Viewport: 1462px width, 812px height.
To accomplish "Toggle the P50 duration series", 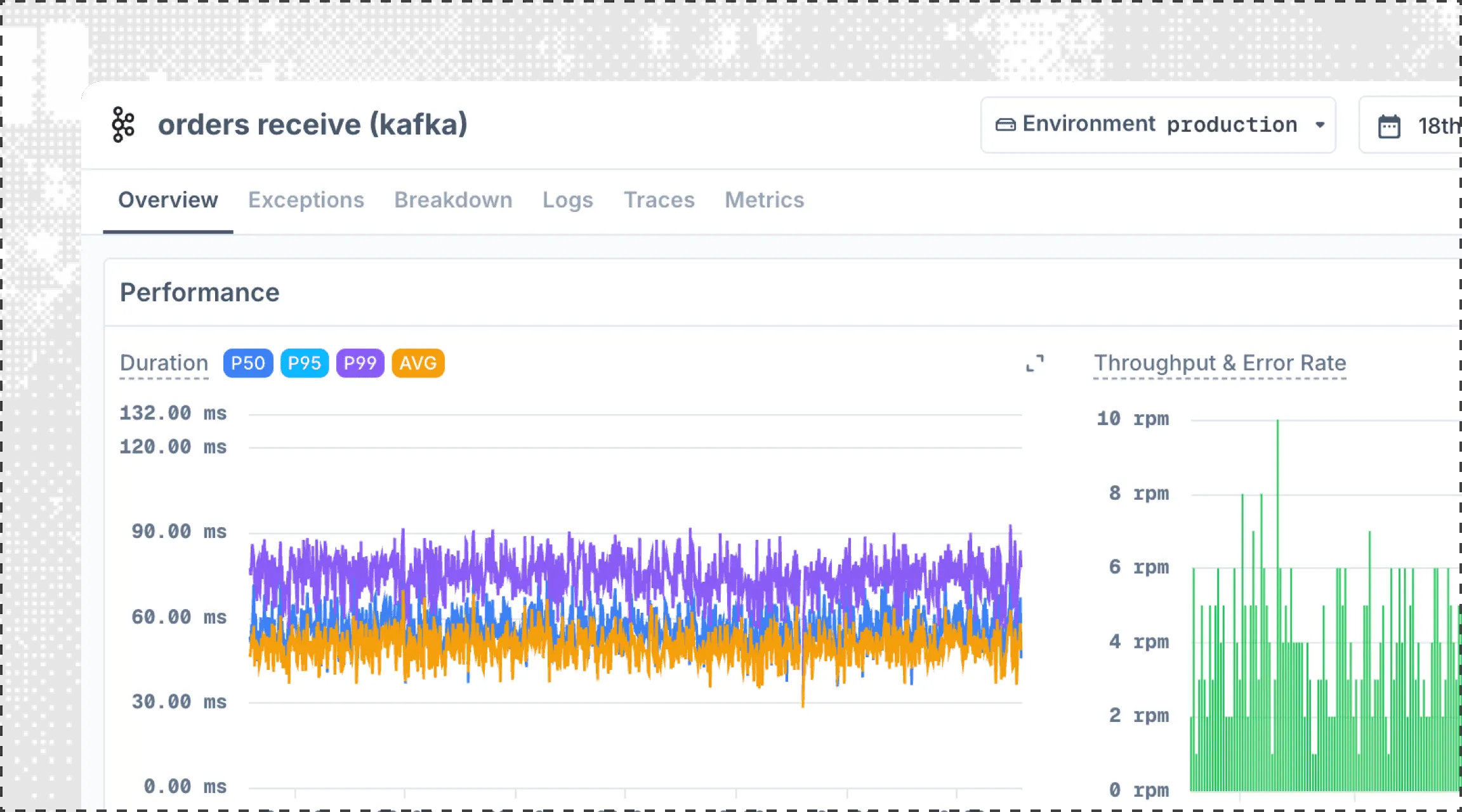I will coord(248,363).
